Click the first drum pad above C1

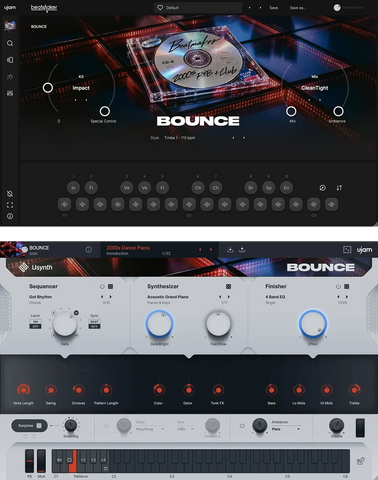64,204
